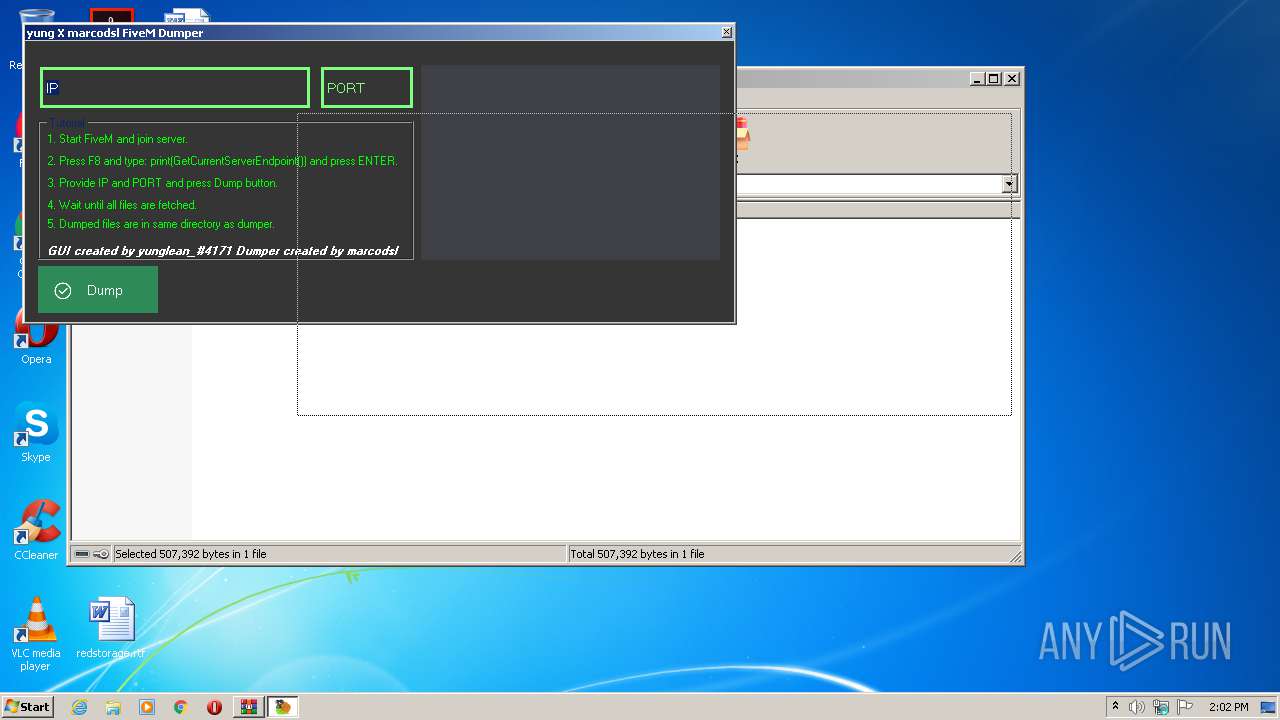Close the background archive window

[1012, 79]
